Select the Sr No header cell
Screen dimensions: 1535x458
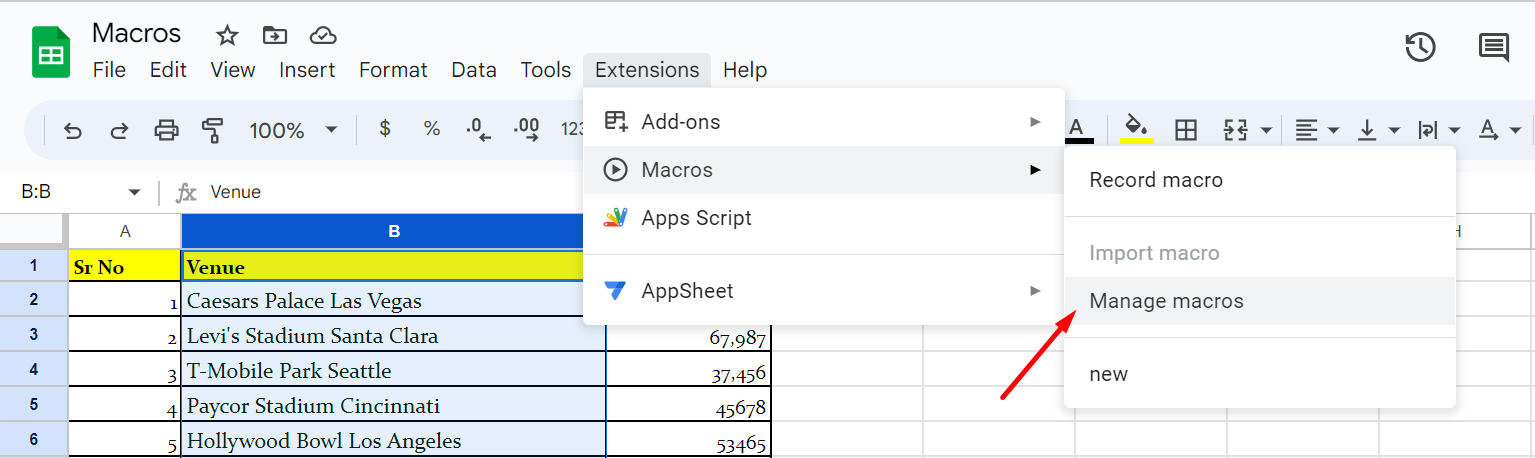tap(125, 267)
